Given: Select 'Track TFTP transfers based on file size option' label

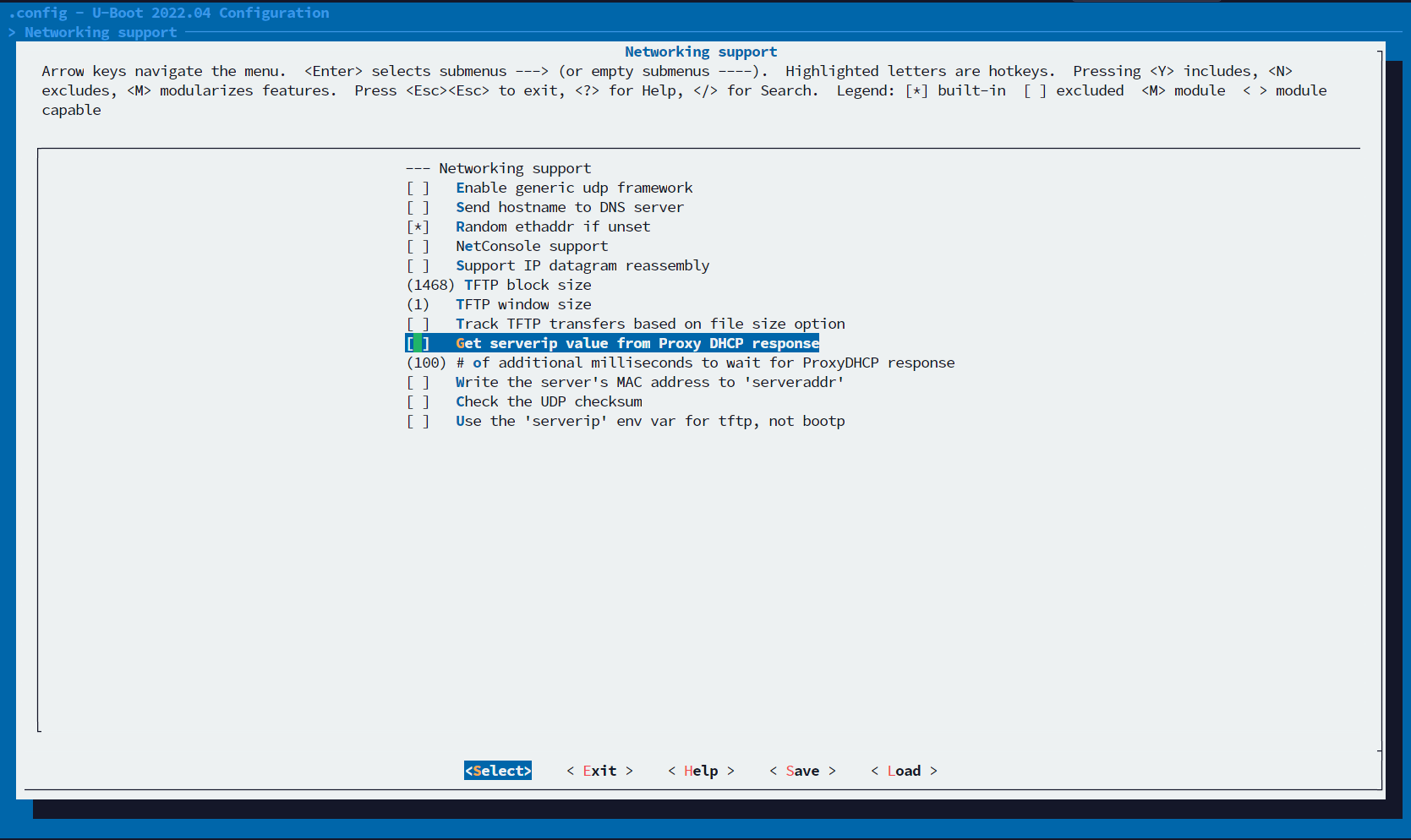Looking at the screenshot, I should (650, 324).
